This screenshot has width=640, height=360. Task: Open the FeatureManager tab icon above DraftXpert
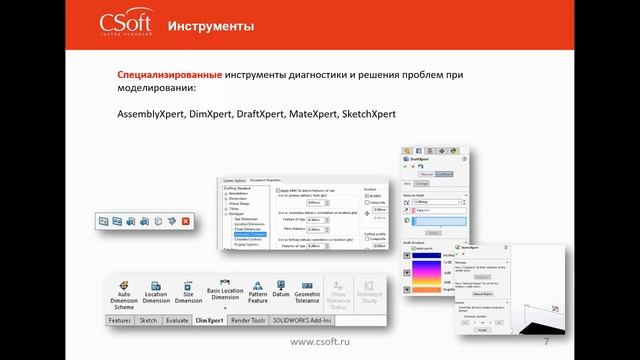407,151
